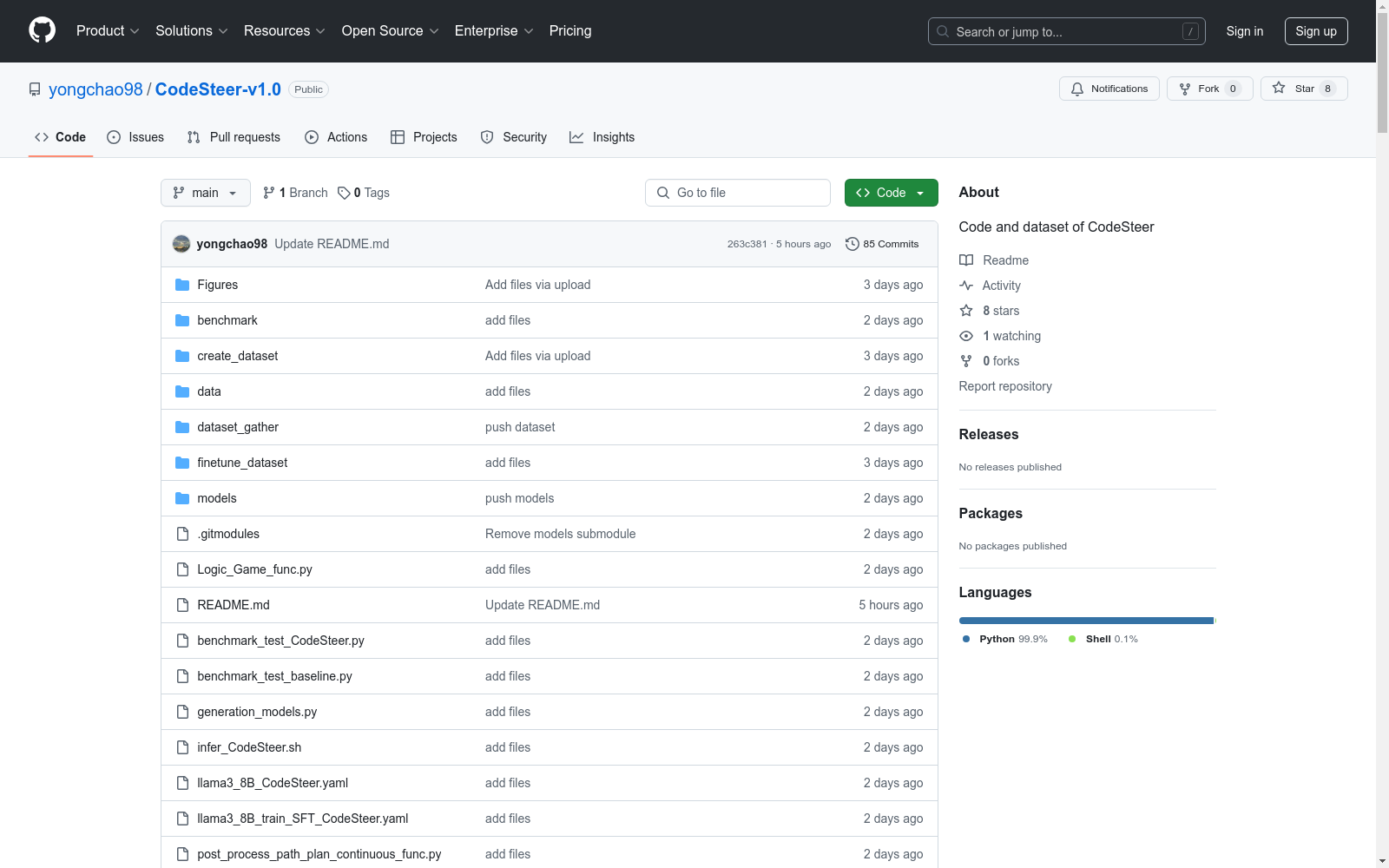Image resolution: width=1389 pixels, height=868 pixels.
Task: Click the Logic_Game_func.py file icon
Action: click(x=182, y=569)
